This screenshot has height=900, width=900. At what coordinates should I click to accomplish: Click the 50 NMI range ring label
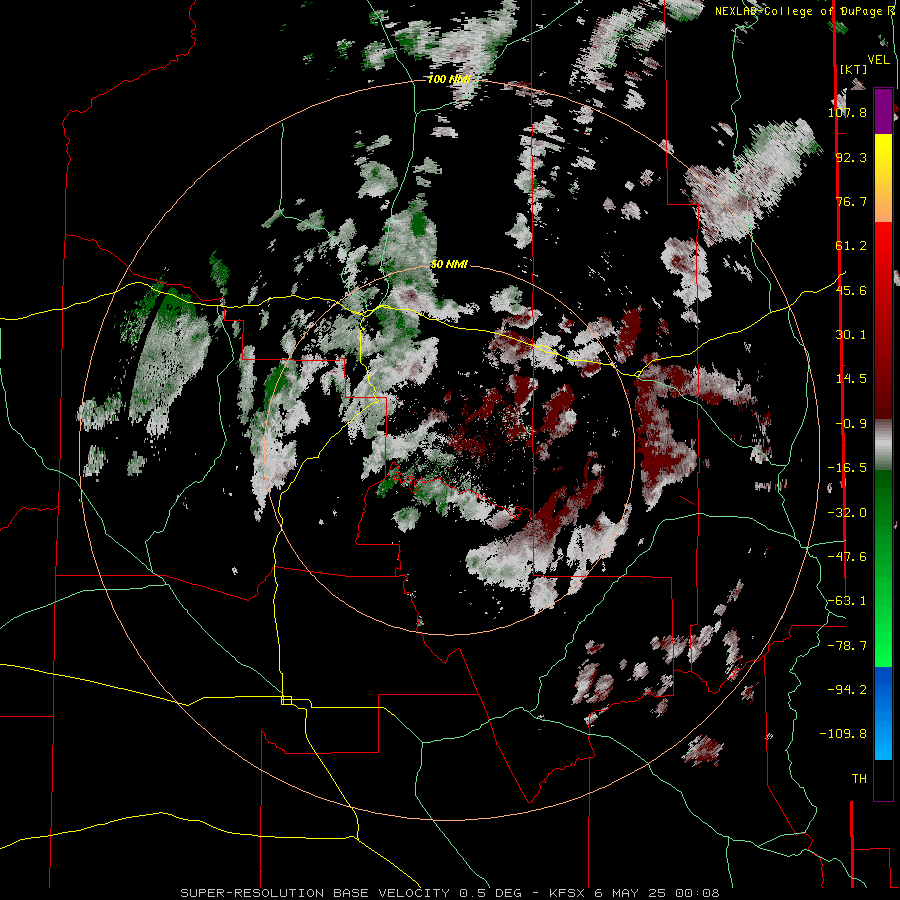point(449,265)
